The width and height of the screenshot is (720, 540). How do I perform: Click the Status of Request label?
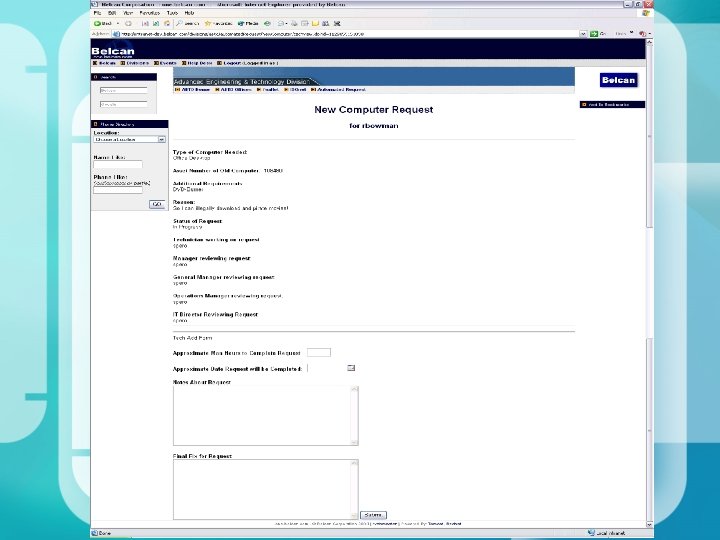point(197,221)
